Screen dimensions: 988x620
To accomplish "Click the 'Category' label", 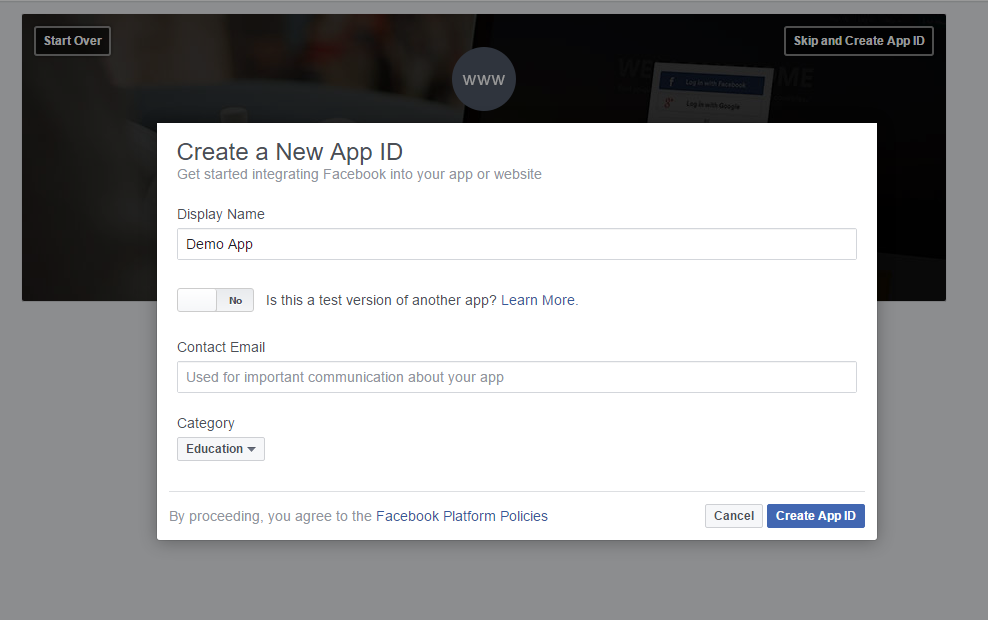I will click(x=205, y=423).
